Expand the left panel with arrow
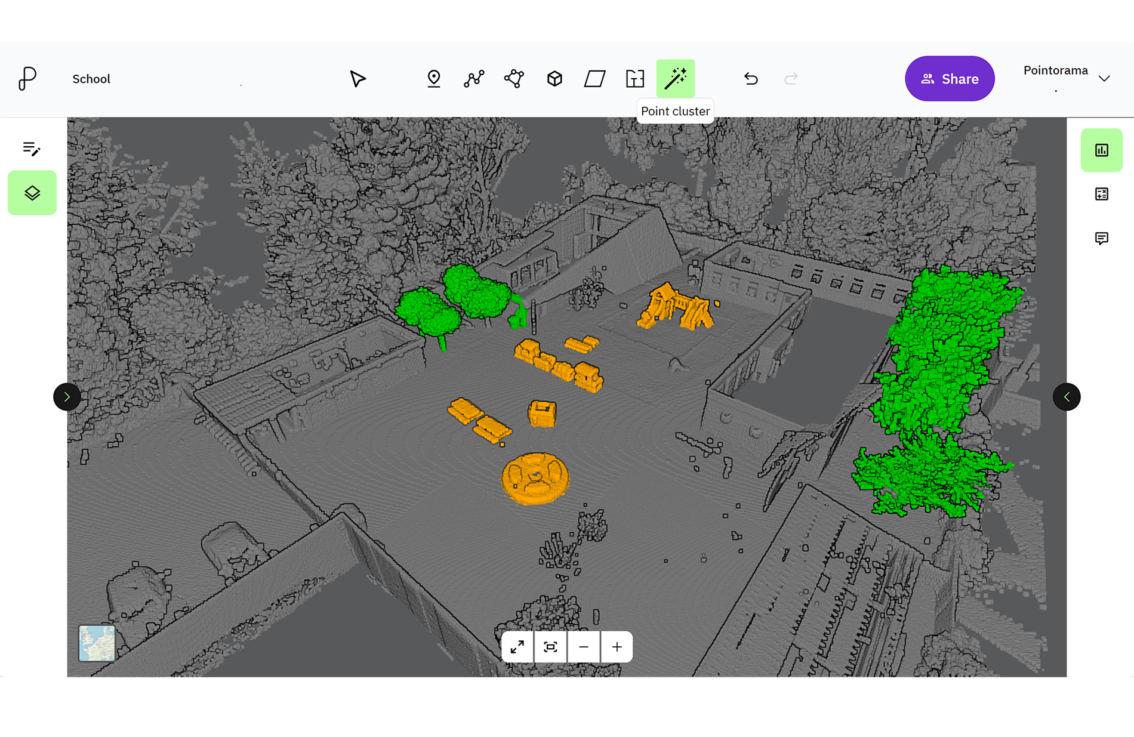Viewport: 1134px width, 737px height. point(67,397)
